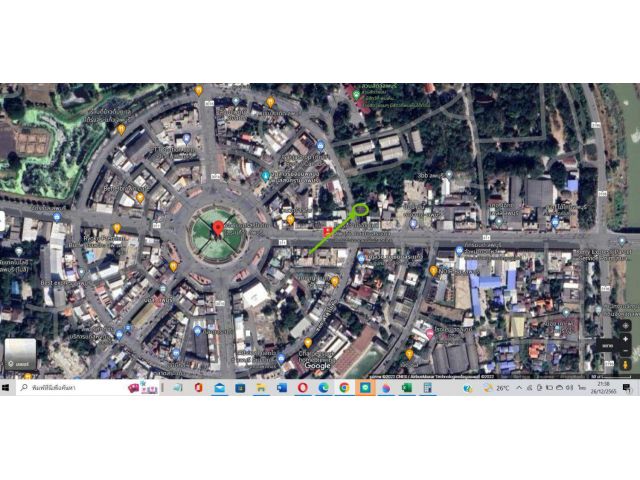Open Street View with the yellow Pegman

[x=625, y=364]
